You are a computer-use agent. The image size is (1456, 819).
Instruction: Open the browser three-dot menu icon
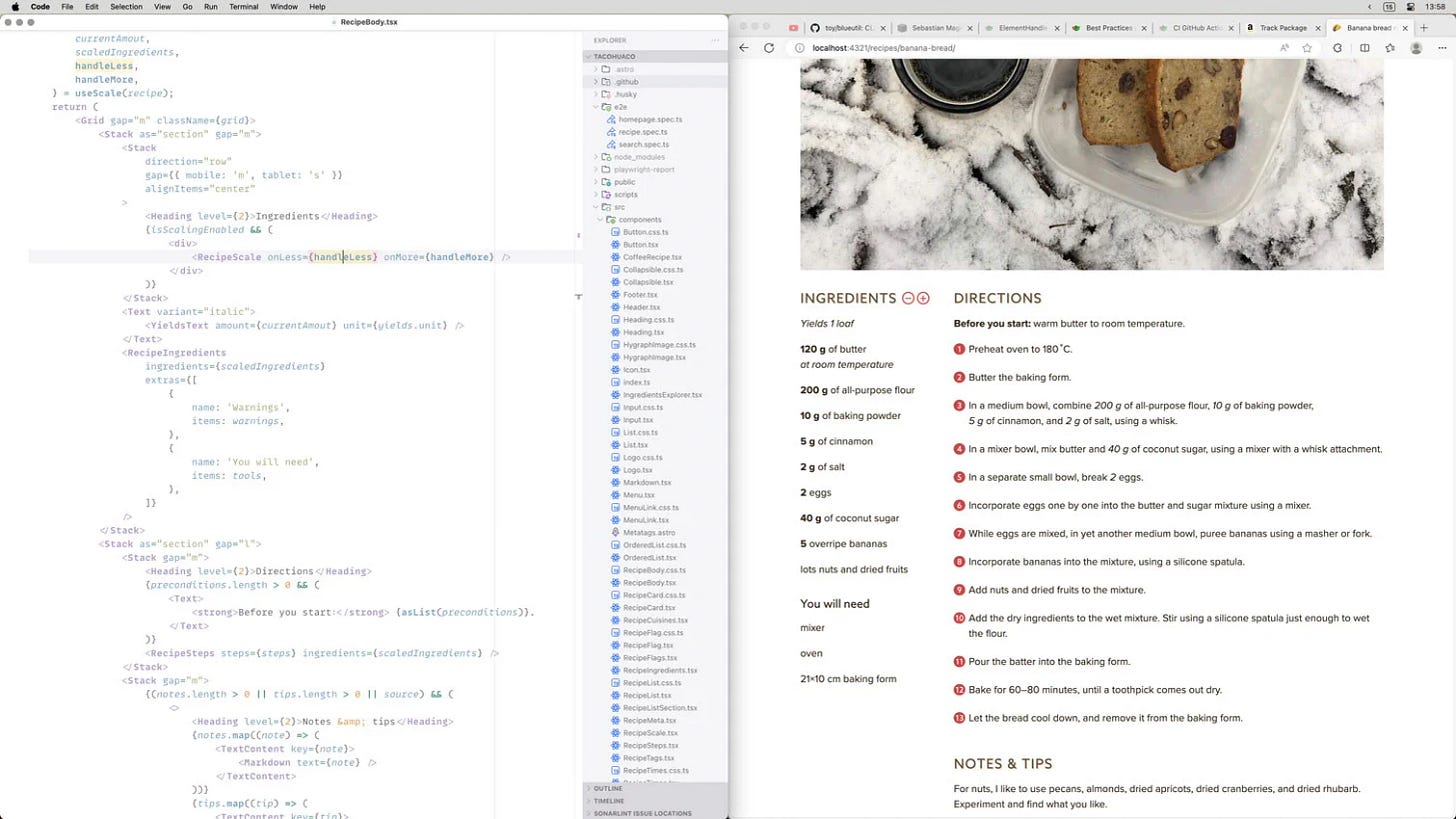point(1443,47)
